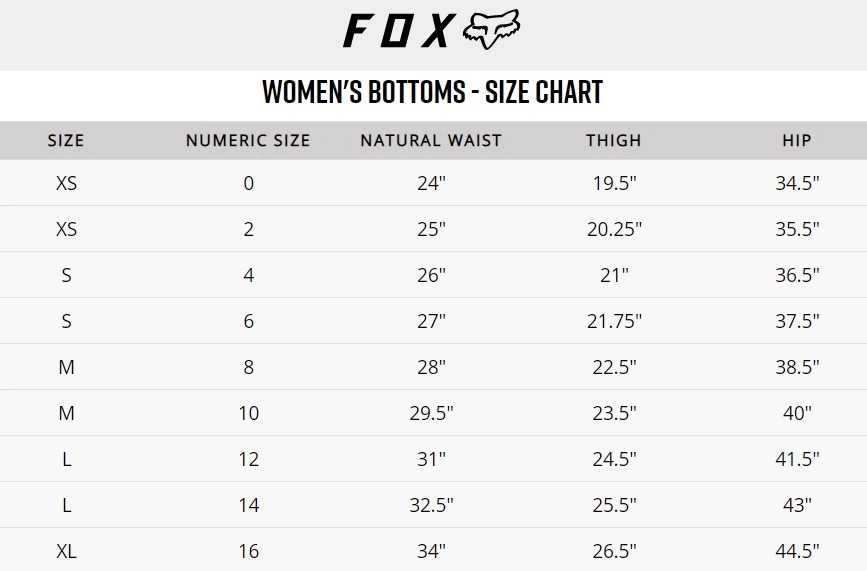The image size is (867, 571).
Task: Click the 21.75" thigh value
Action: click(614, 321)
